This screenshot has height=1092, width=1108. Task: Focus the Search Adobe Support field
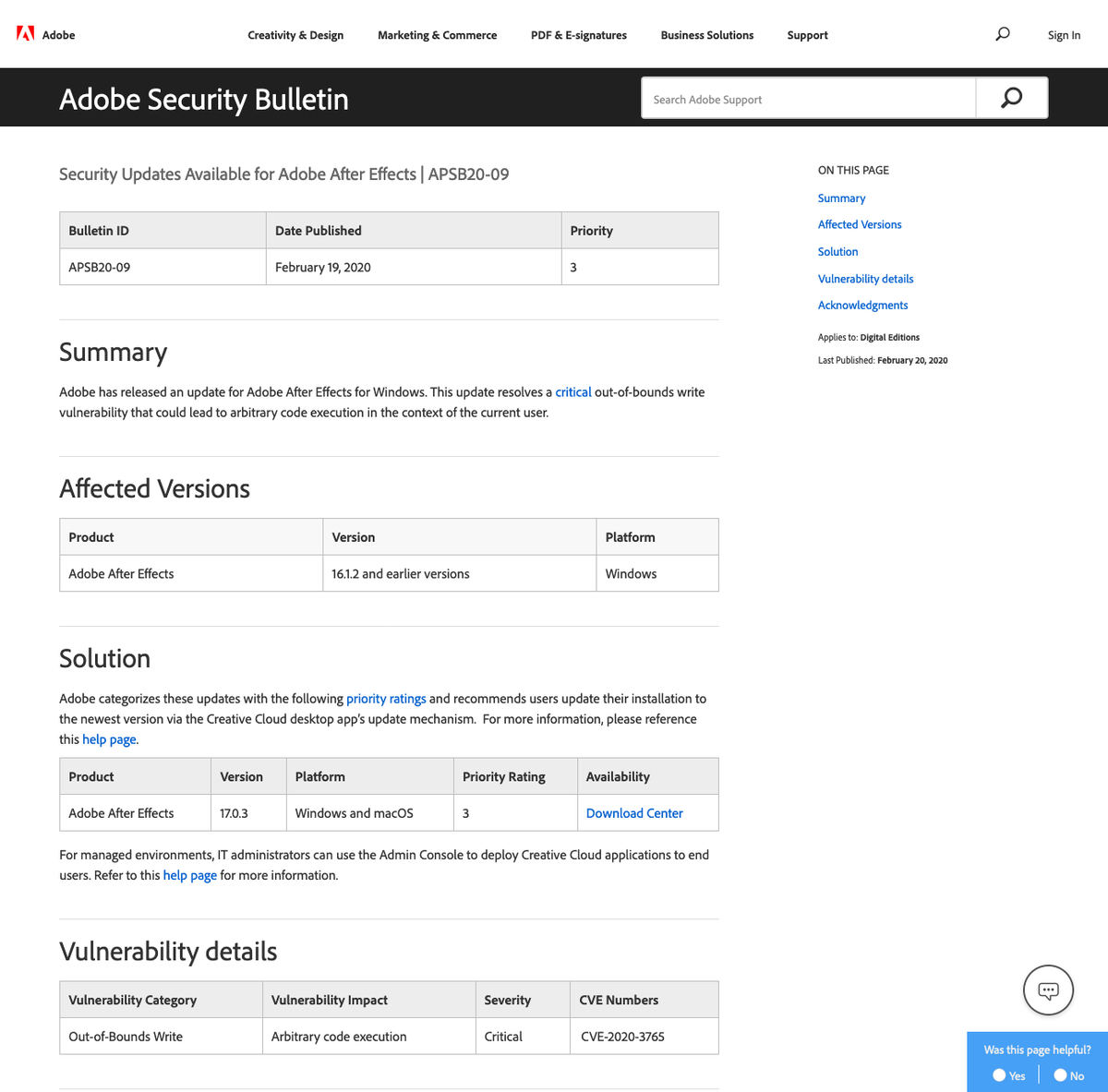809,98
